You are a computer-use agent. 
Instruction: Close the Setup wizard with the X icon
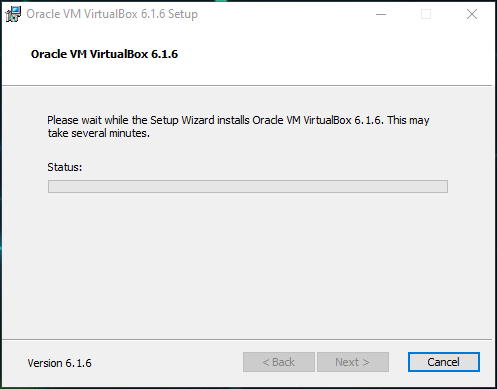472,14
